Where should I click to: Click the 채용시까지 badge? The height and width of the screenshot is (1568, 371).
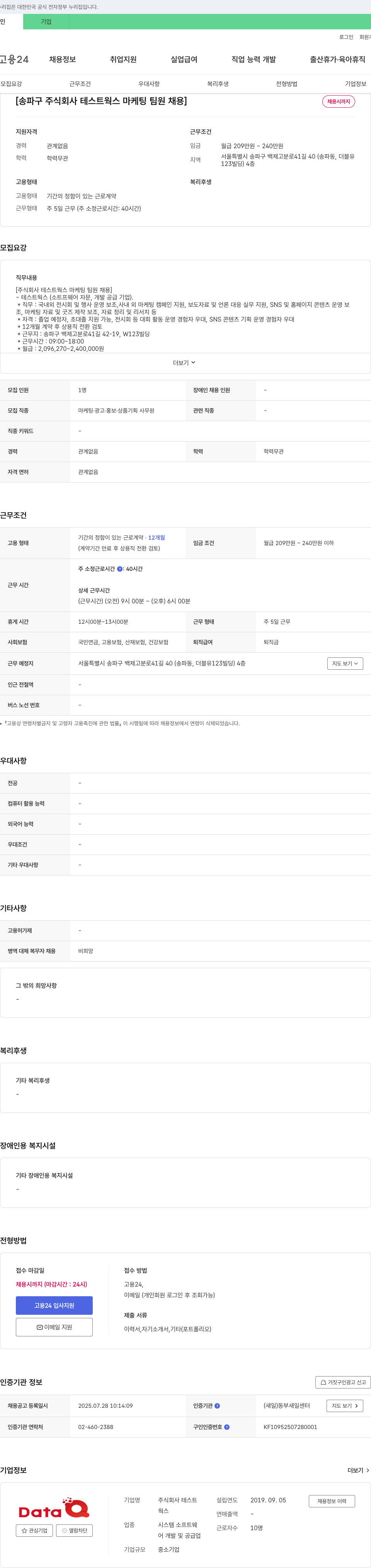coord(339,102)
